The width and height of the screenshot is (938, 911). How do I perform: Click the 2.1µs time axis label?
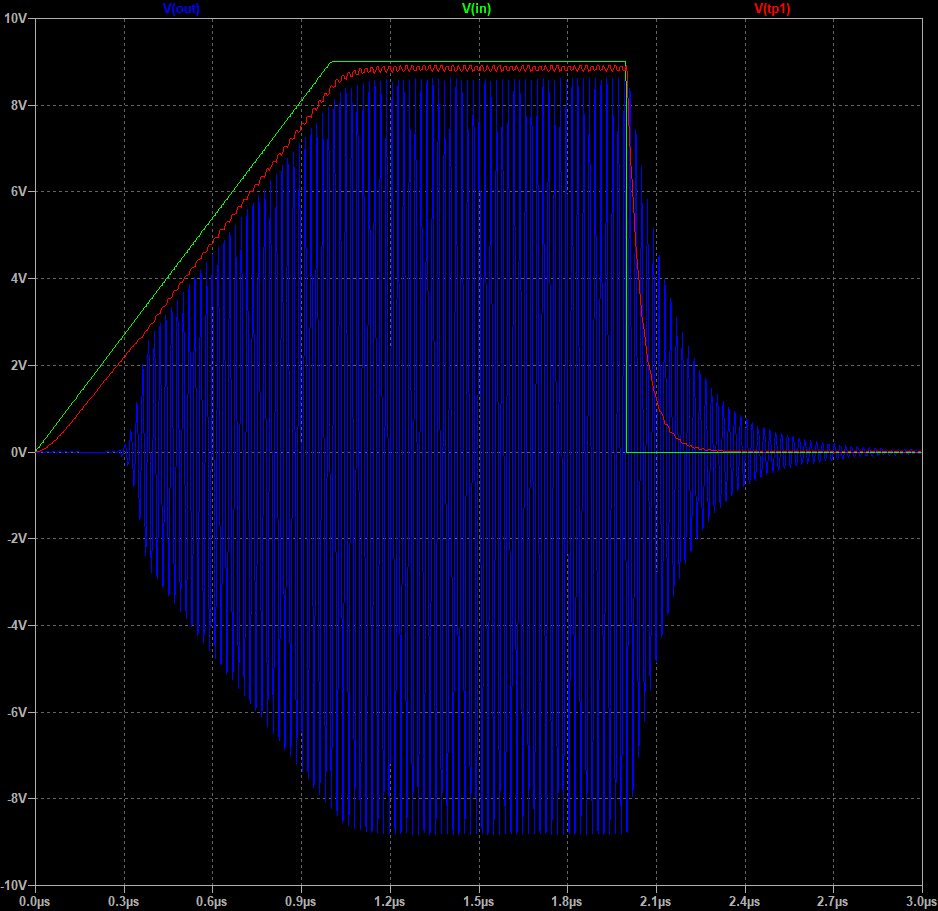point(656,901)
